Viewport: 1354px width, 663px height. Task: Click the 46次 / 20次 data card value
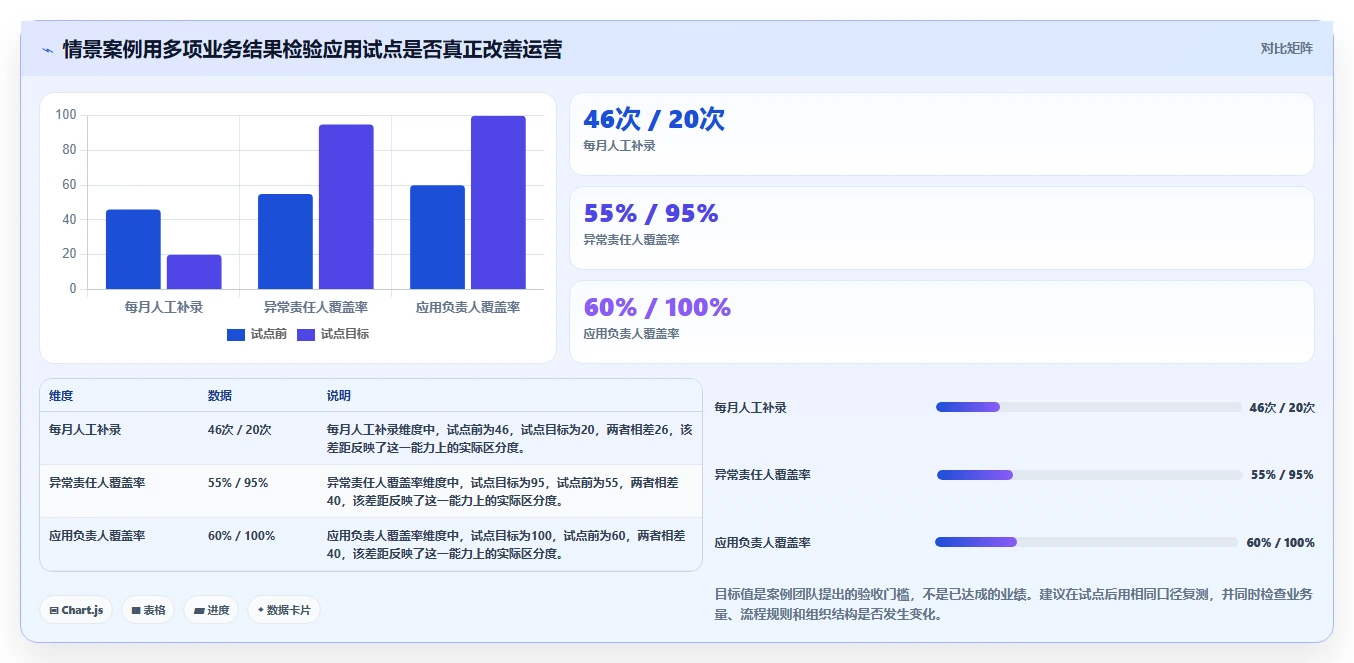coord(654,119)
